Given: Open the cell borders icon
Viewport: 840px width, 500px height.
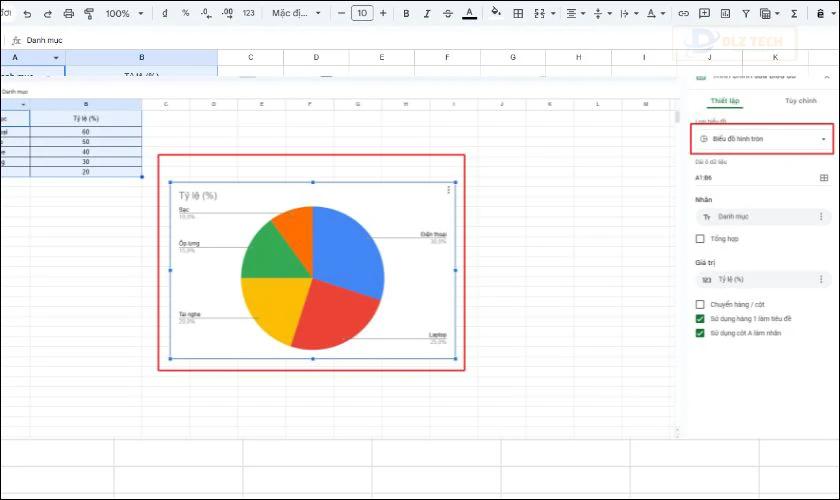Looking at the screenshot, I should [x=518, y=13].
